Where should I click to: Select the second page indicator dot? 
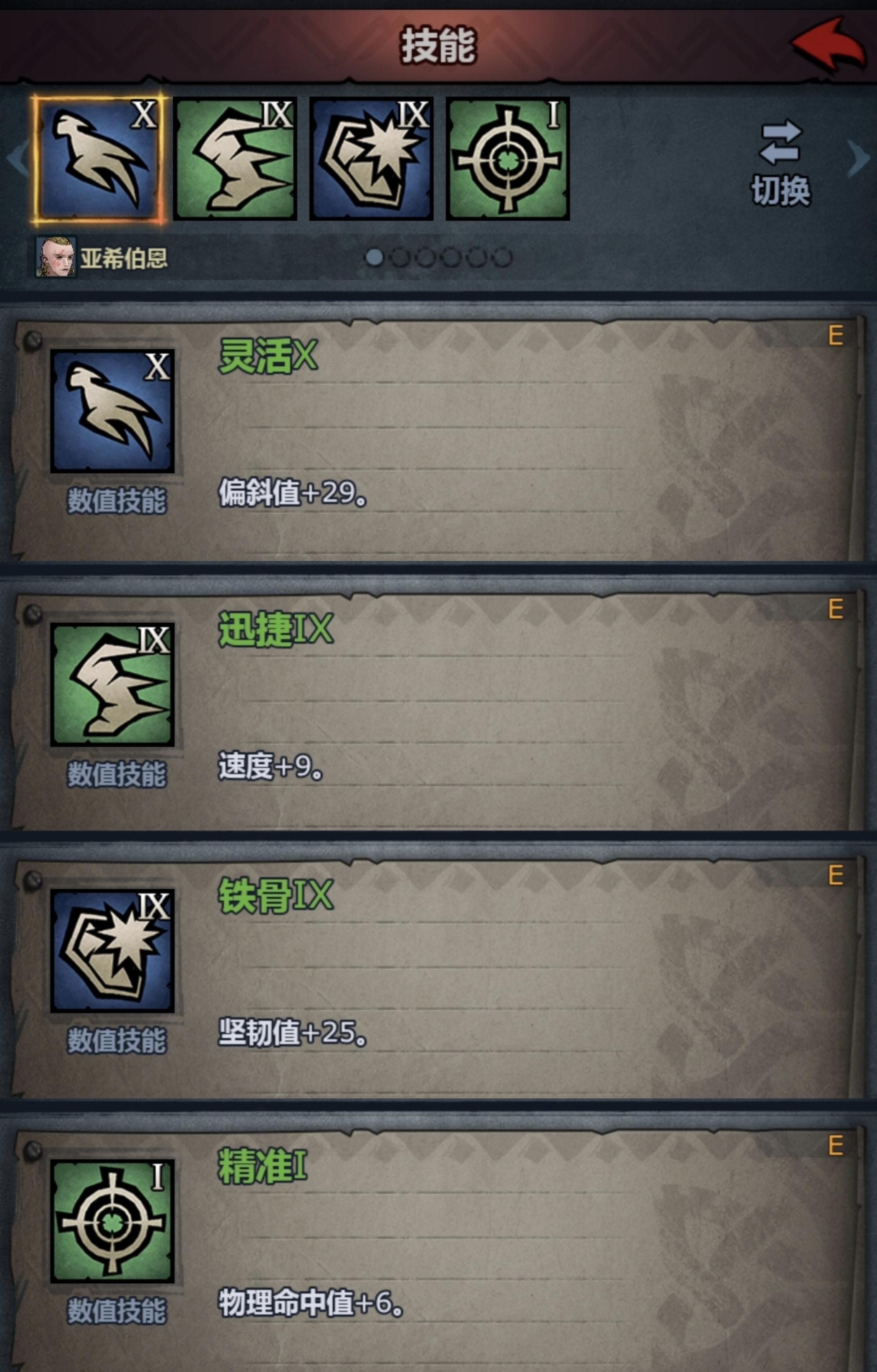(x=400, y=257)
